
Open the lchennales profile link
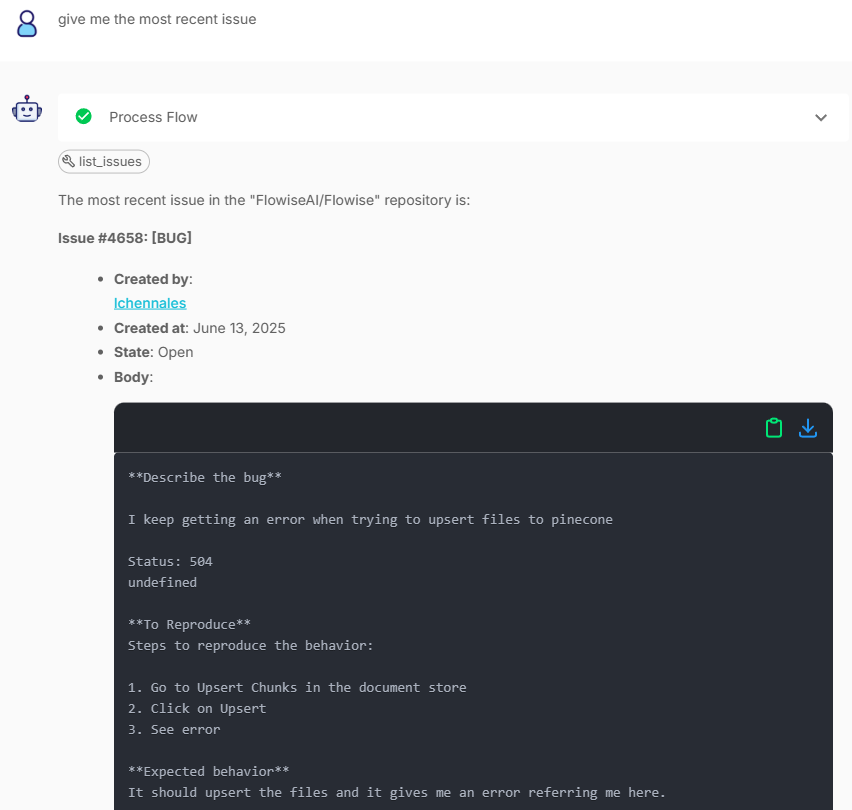click(x=150, y=303)
